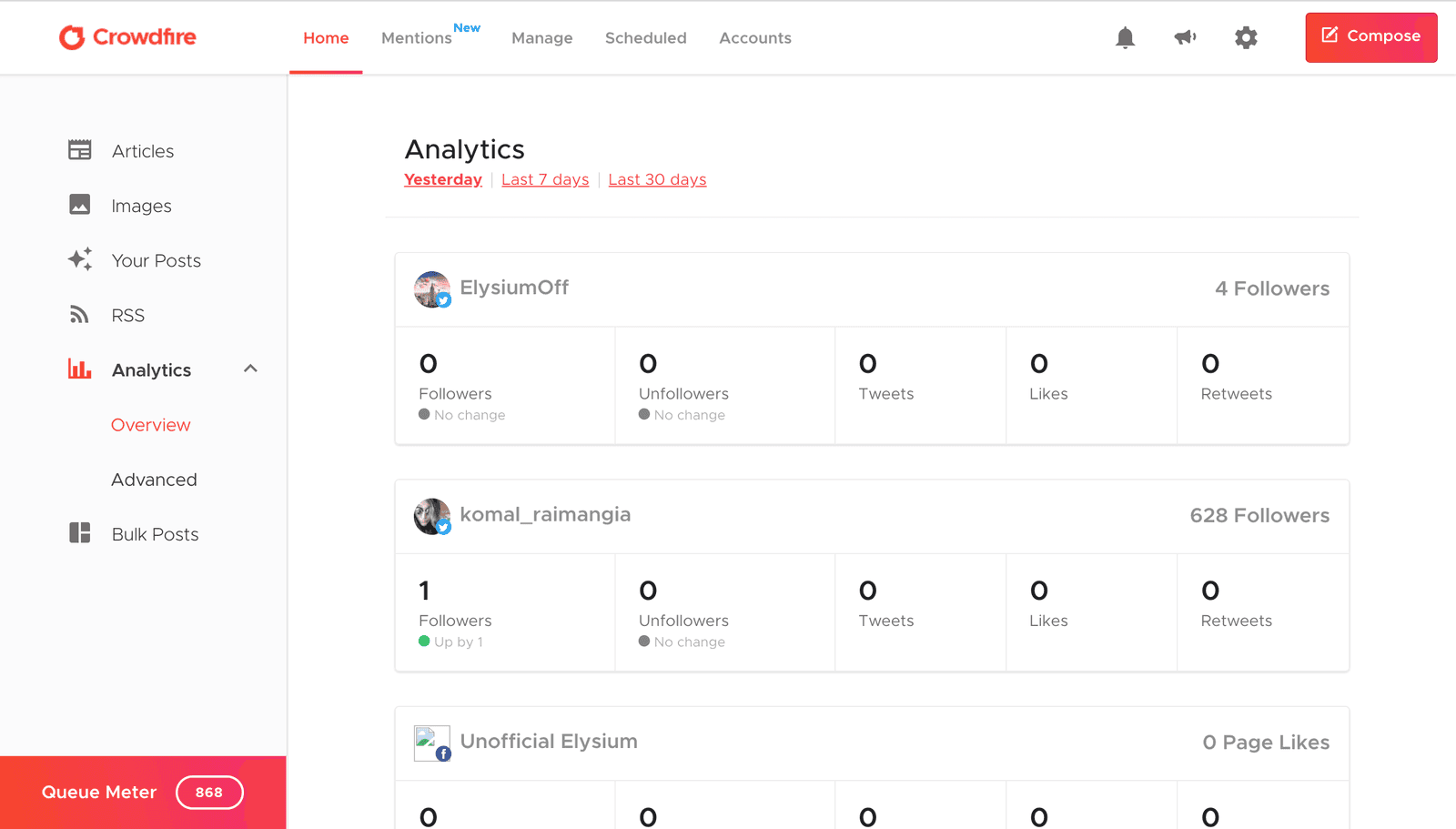Open Your Posts from the sidebar
The image size is (1456, 829).
tap(156, 260)
